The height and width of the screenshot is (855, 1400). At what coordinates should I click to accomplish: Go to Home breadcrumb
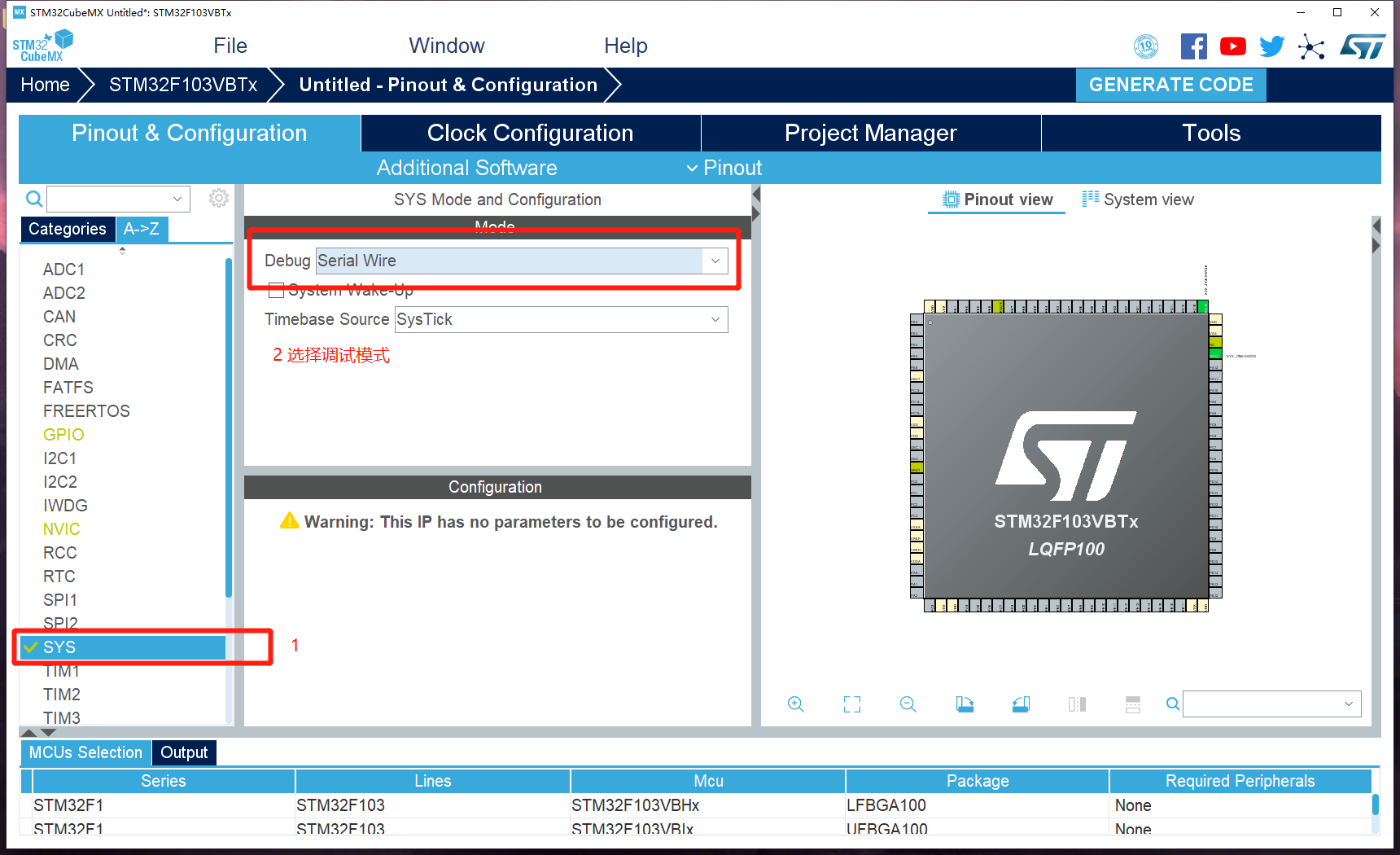click(x=46, y=85)
